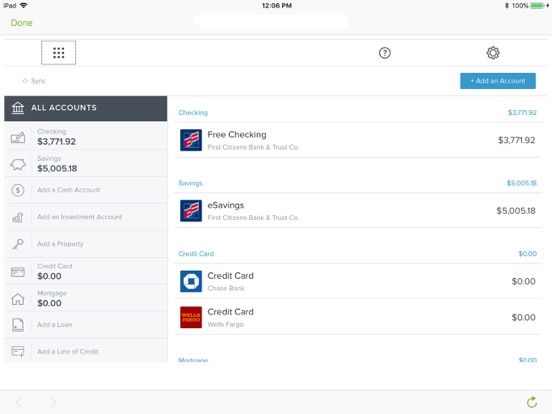Click Wells Fargo card balance $0.00
This screenshot has height=414, width=552.
pyautogui.click(x=523, y=318)
